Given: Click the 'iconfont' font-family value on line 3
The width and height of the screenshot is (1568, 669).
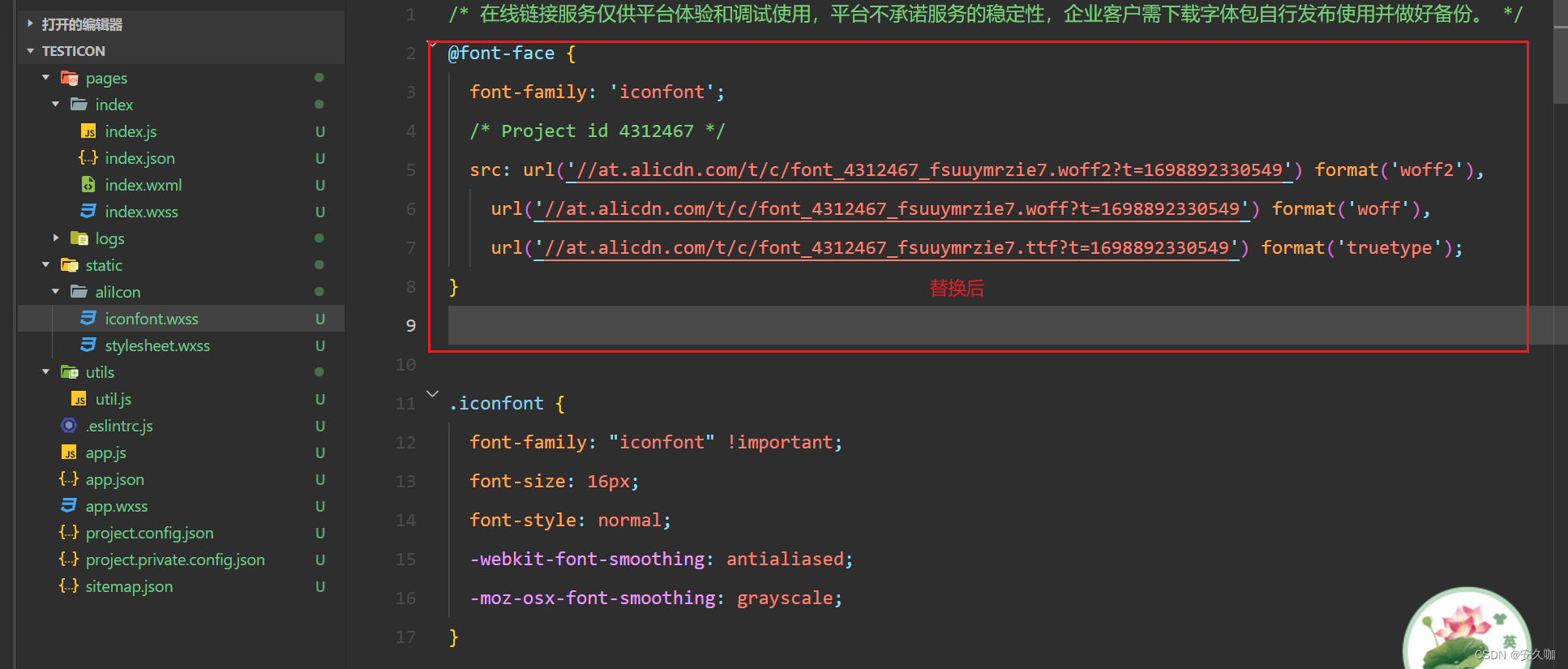Looking at the screenshot, I should coord(662,92).
